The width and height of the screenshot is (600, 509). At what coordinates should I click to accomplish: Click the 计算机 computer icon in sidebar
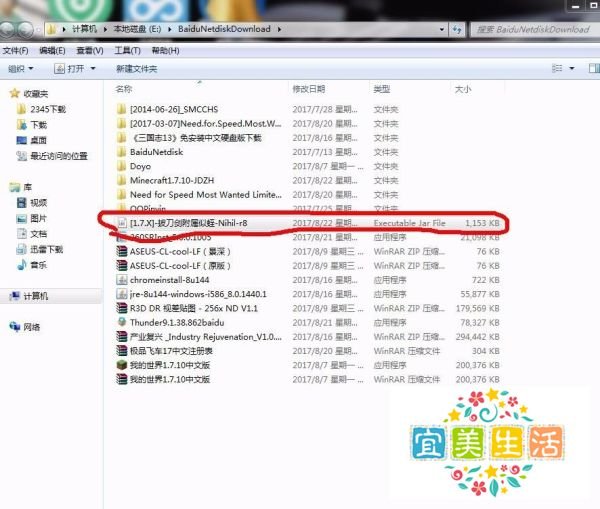pyautogui.click(x=15, y=296)
